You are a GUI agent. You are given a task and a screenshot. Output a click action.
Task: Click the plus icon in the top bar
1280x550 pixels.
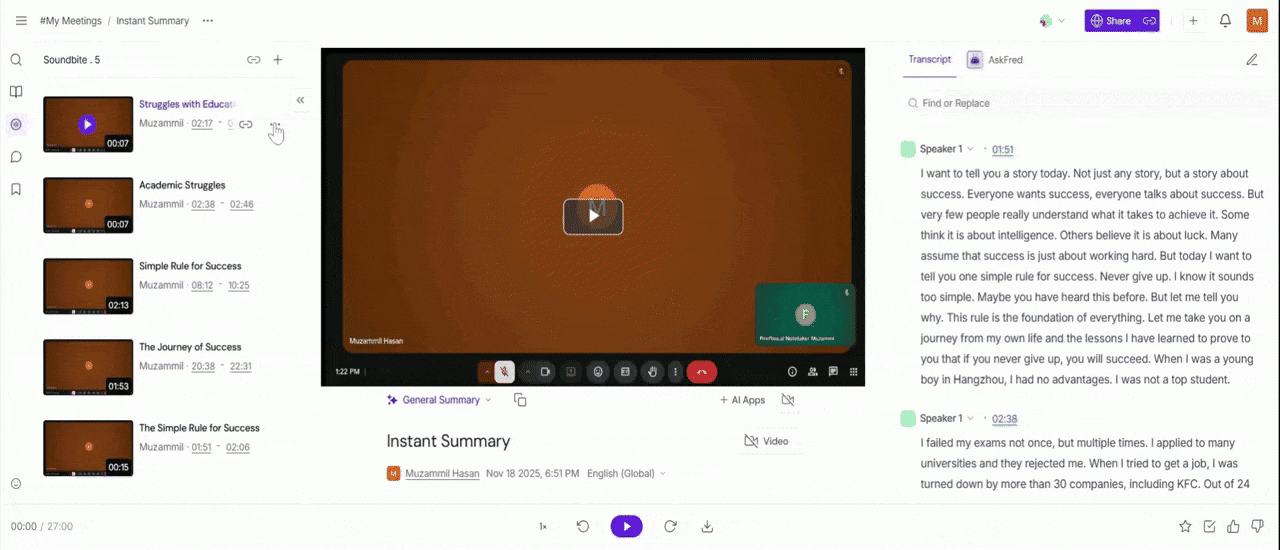1193,20
